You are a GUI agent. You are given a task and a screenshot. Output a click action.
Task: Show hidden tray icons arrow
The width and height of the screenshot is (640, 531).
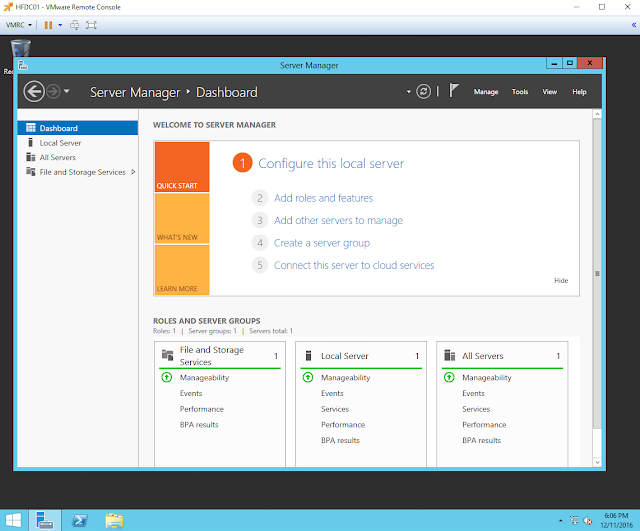coord(560,520)
